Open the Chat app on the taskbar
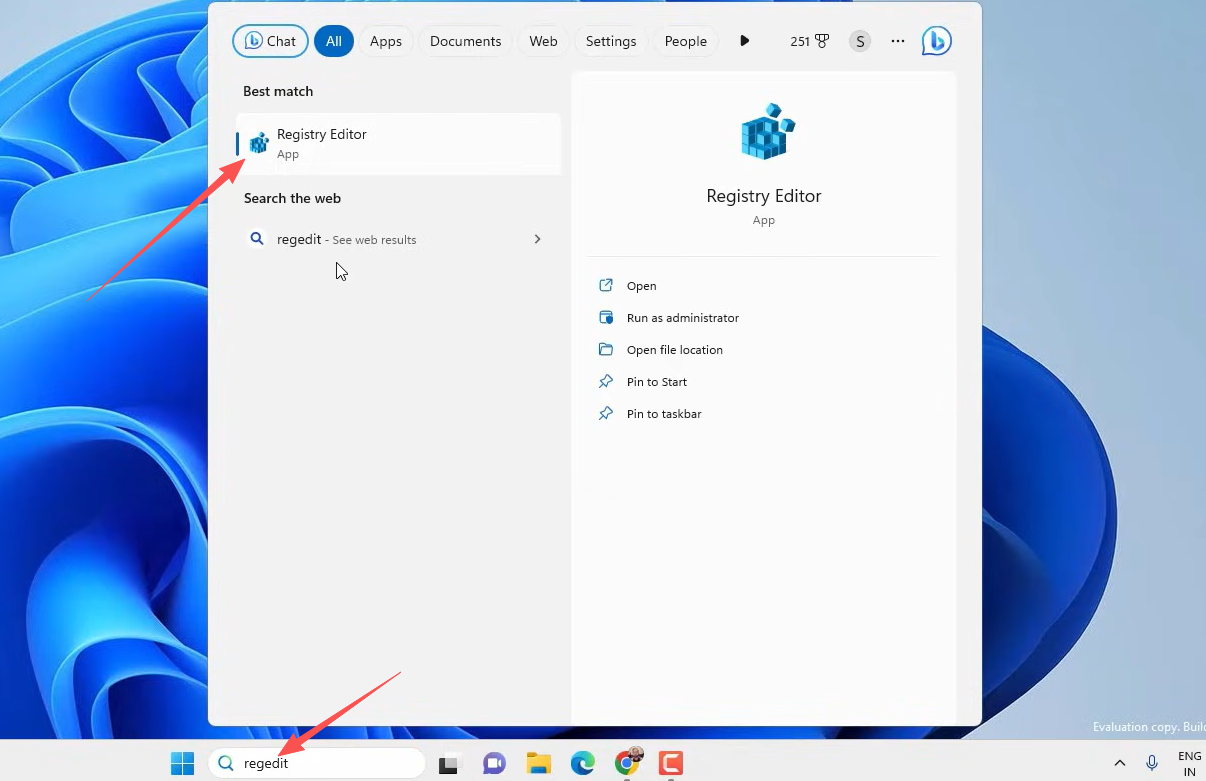1206x781 pixels. tap(494, 763)
